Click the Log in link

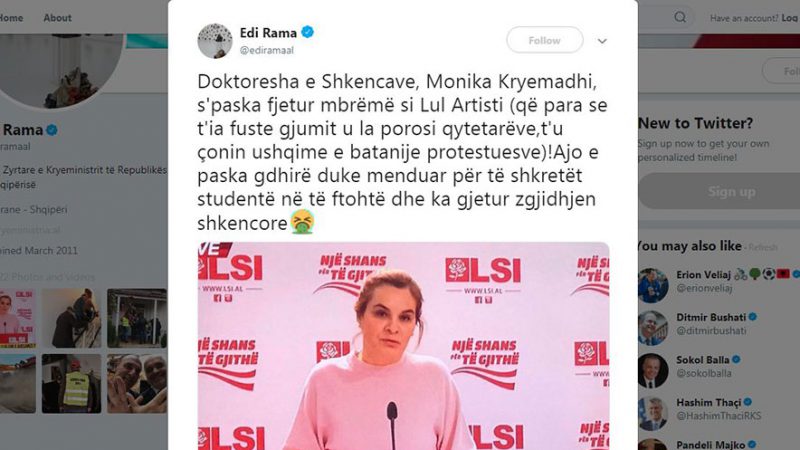790,18
